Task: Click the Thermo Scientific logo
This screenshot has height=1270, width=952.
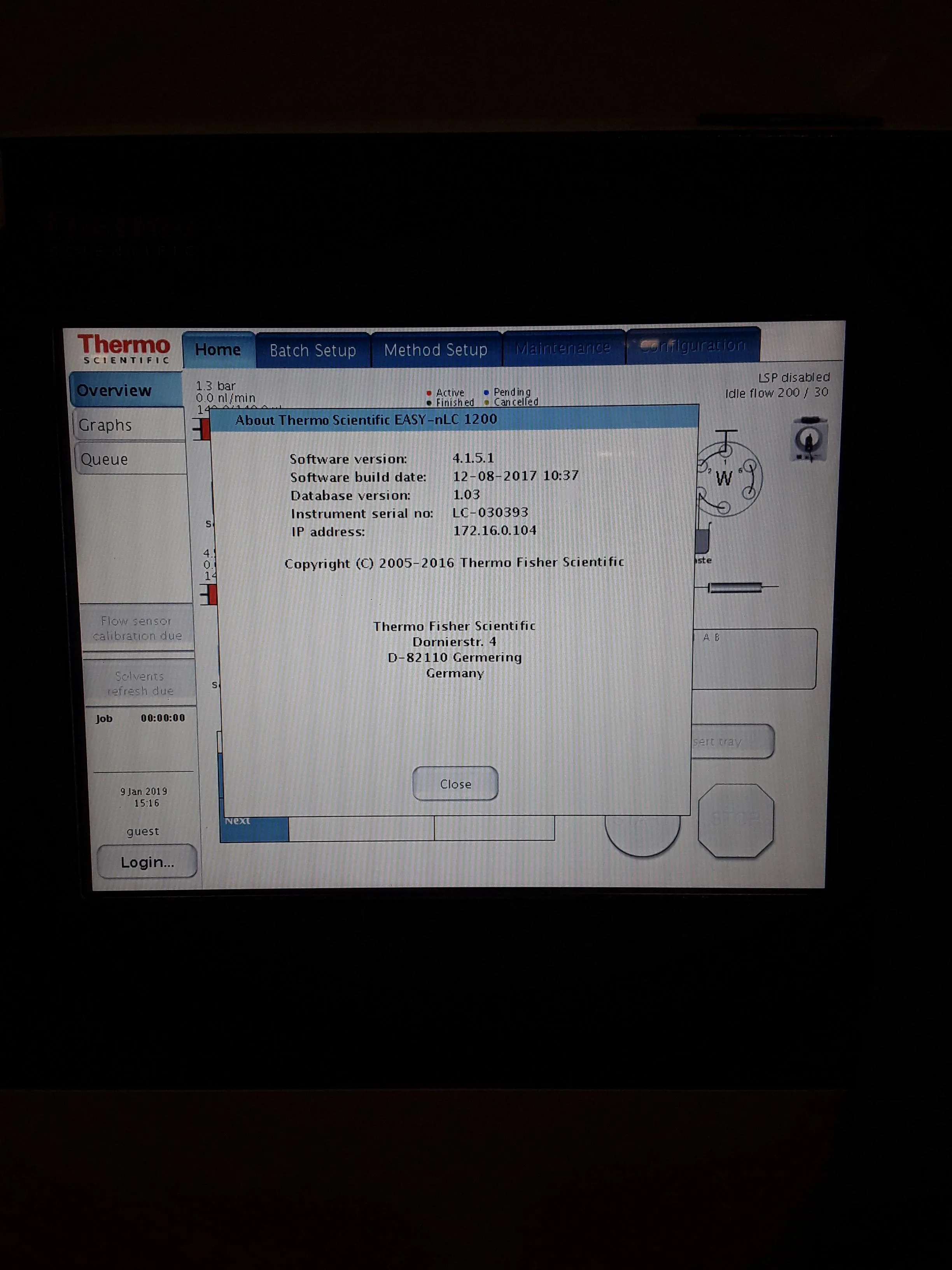Action: click(123, 349)
